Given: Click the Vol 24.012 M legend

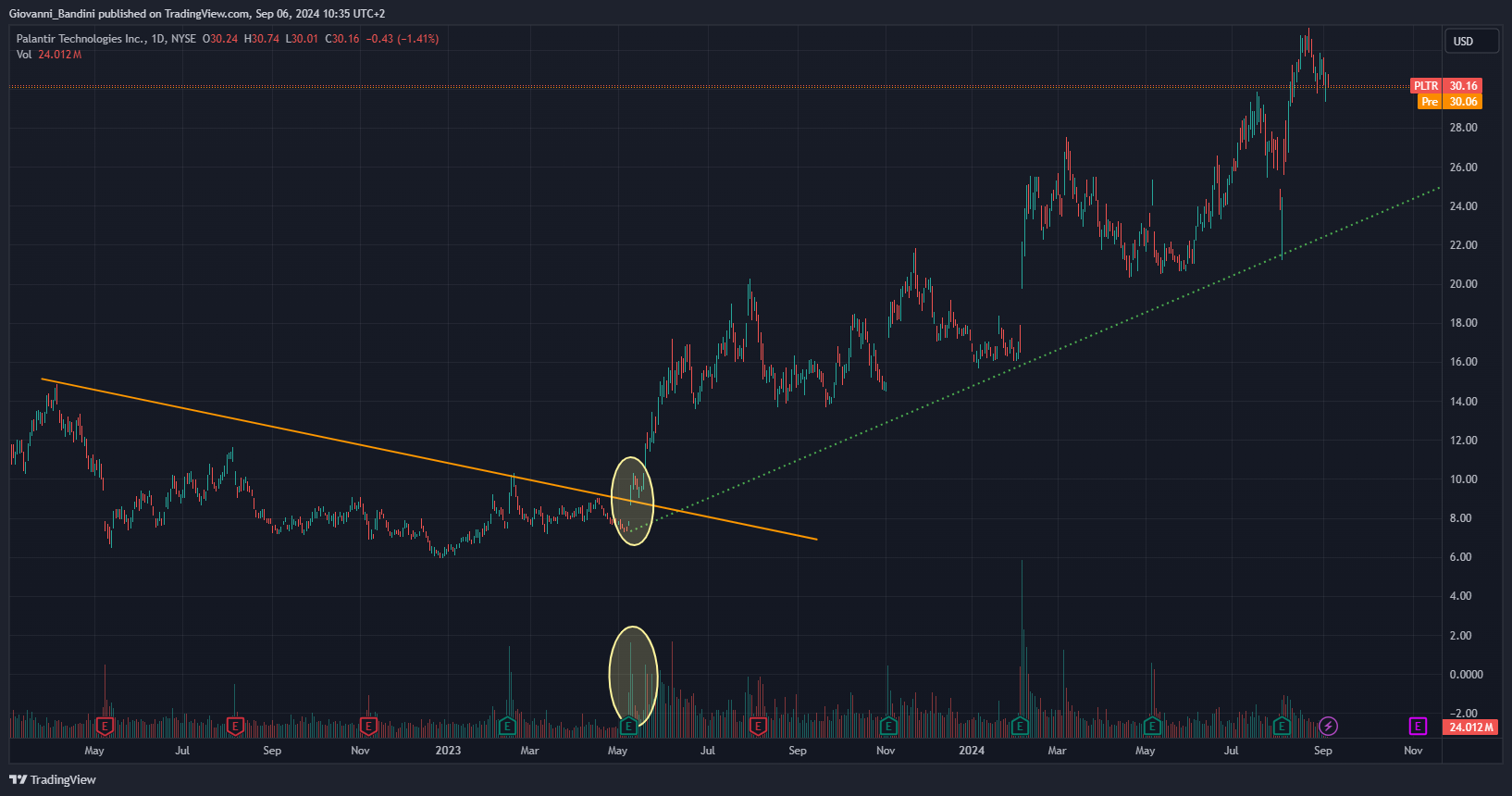Looking at the screenshot, I should [49, 55].
